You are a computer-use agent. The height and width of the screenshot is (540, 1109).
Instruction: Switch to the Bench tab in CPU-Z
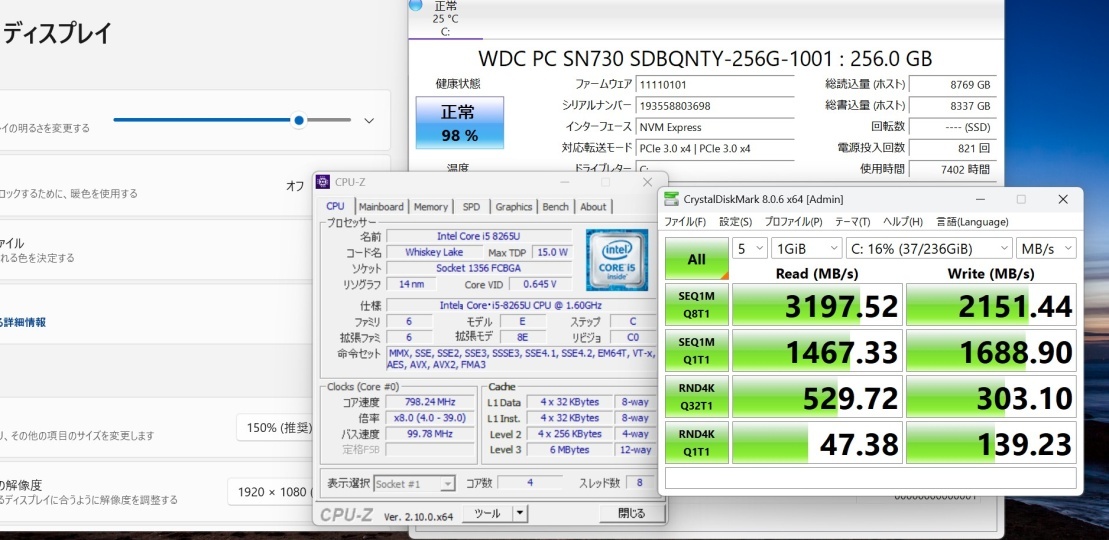pos(556,207)
